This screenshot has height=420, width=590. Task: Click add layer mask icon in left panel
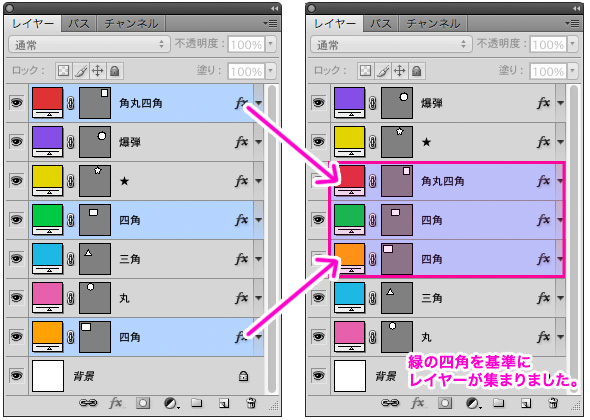point(143,403)
